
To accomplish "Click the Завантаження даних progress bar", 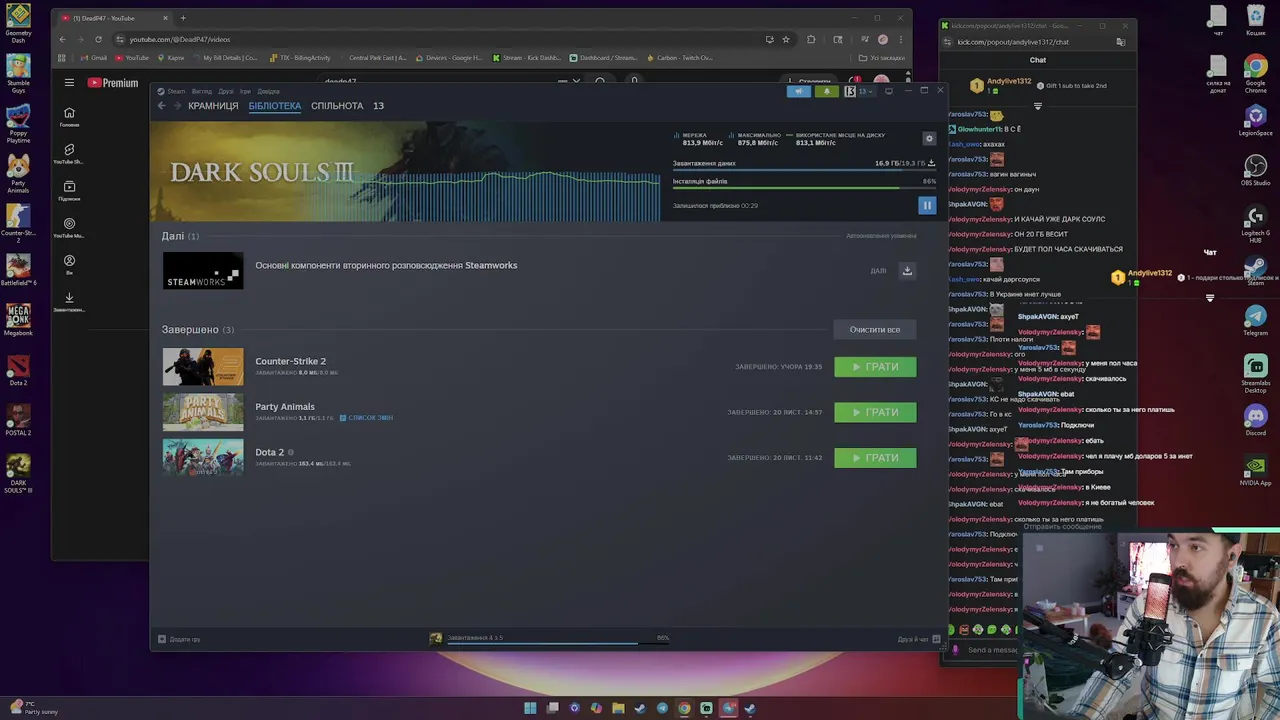I will (804, 169).
